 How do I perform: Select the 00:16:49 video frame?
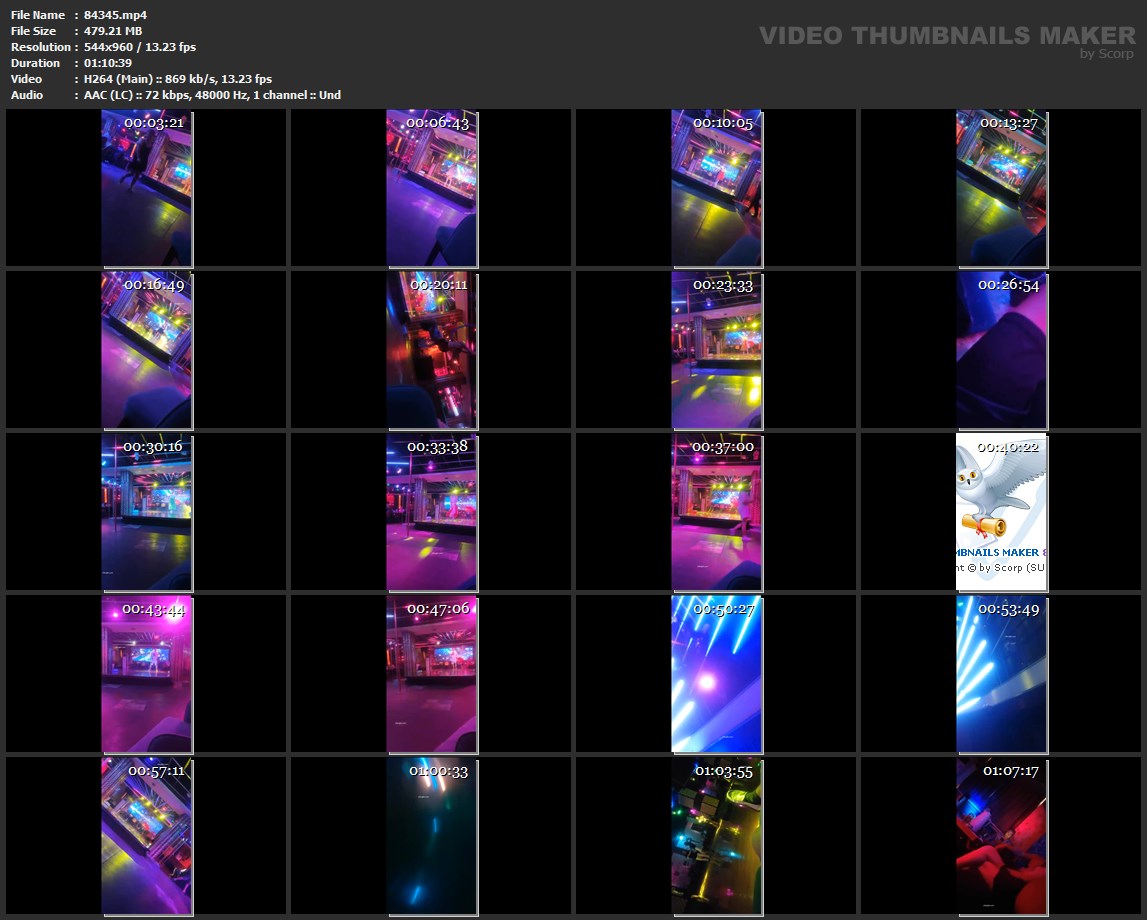(x=147, y=350)
